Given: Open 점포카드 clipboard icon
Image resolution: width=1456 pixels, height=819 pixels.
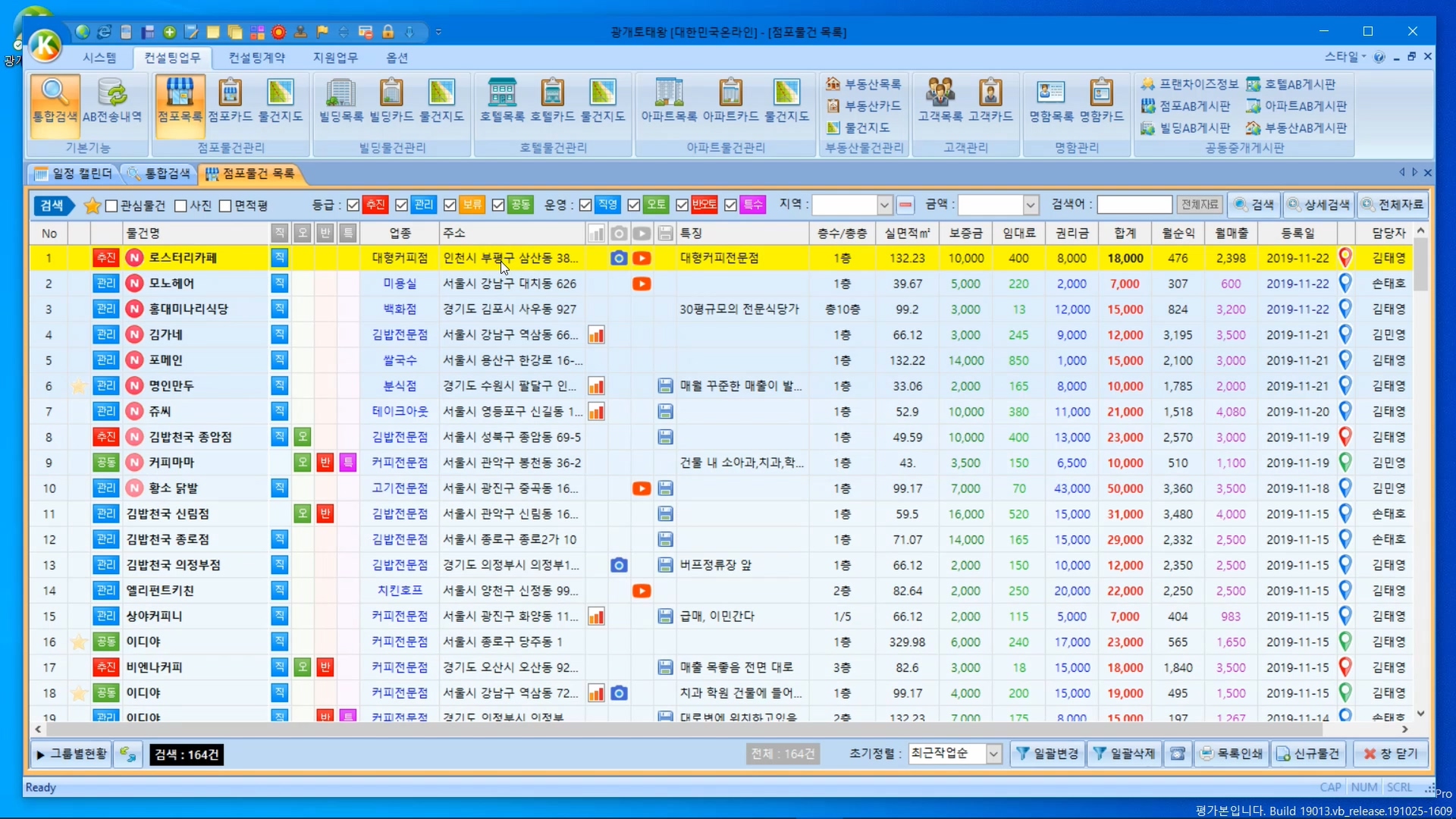Looking at the screenshot, I should tap(230, 93).
